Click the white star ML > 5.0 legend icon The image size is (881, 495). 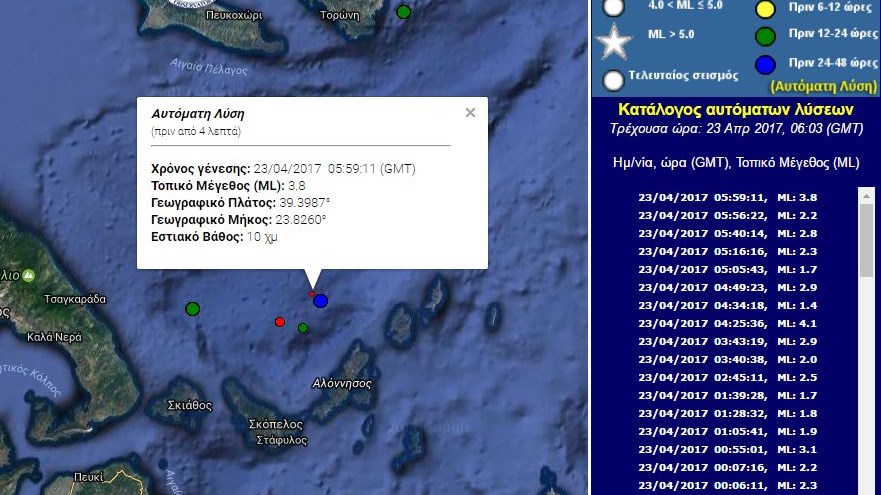pyautogui.click(x=614, y=42)
